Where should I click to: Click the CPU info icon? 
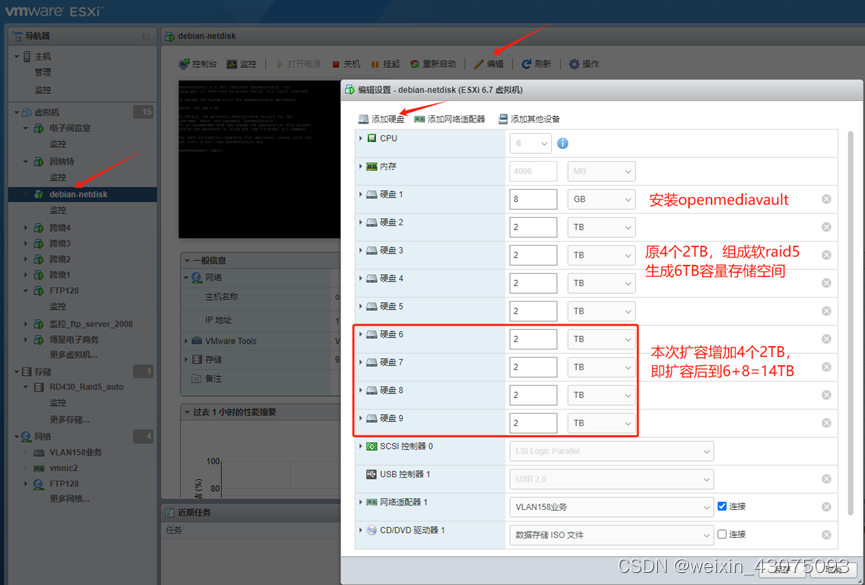[x=563, y=143]
